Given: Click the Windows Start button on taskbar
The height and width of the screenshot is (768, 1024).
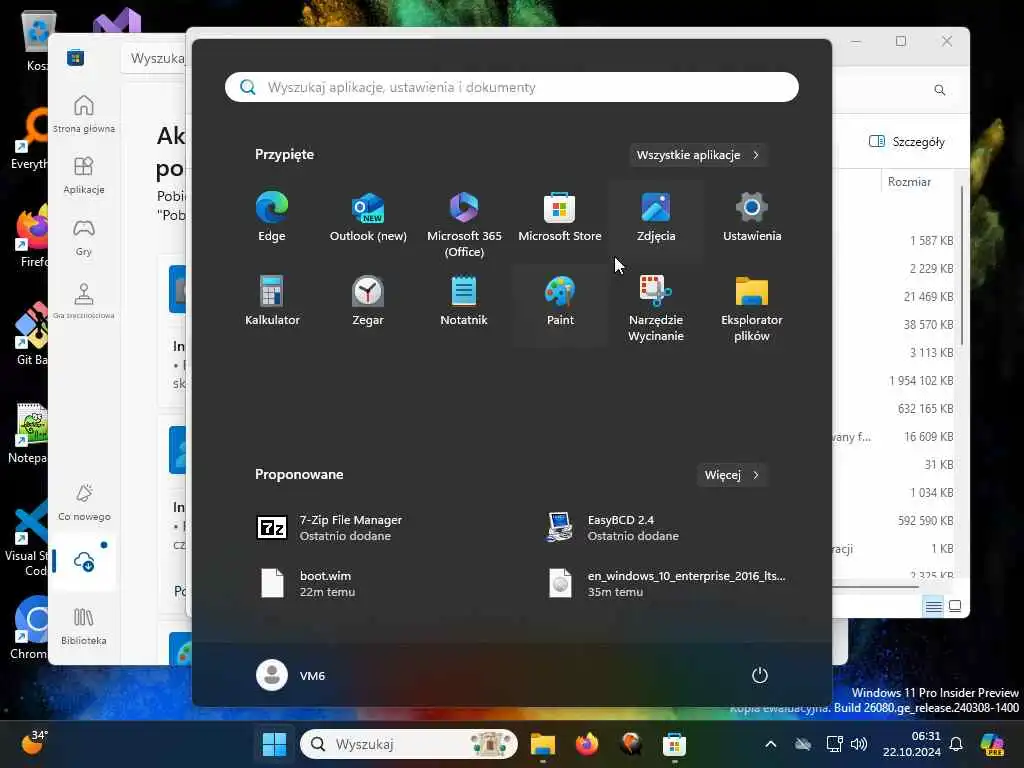Looking at the screenshot, I should coord(274,744).
